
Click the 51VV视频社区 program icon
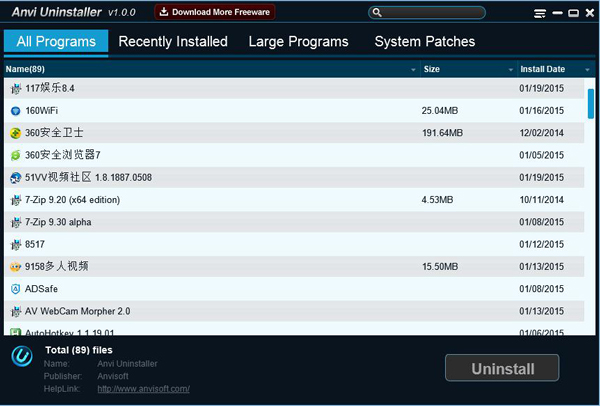15,178
